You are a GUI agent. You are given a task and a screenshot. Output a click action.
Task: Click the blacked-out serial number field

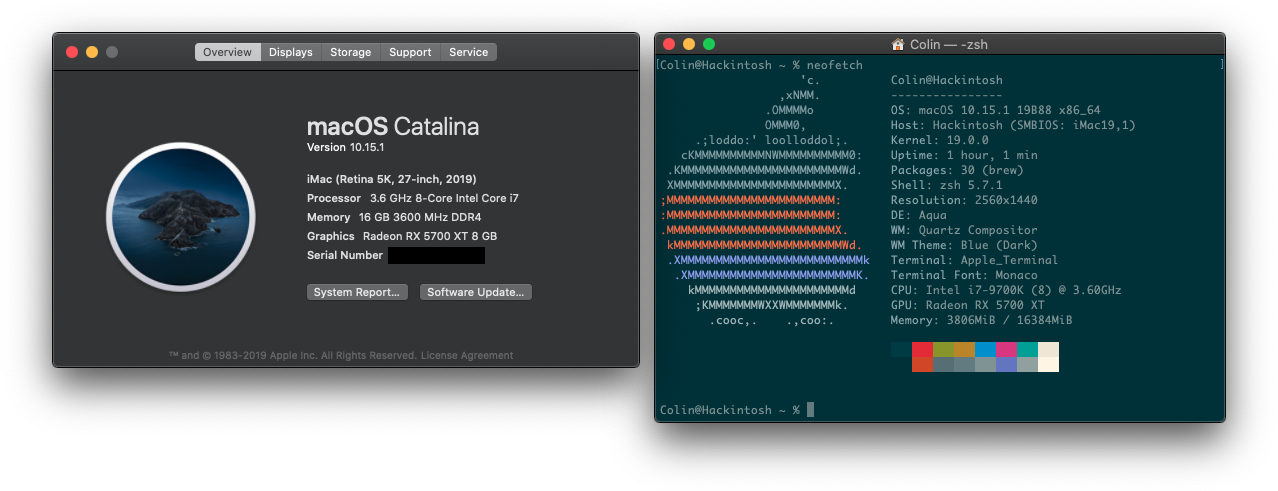tap(436, 255)
